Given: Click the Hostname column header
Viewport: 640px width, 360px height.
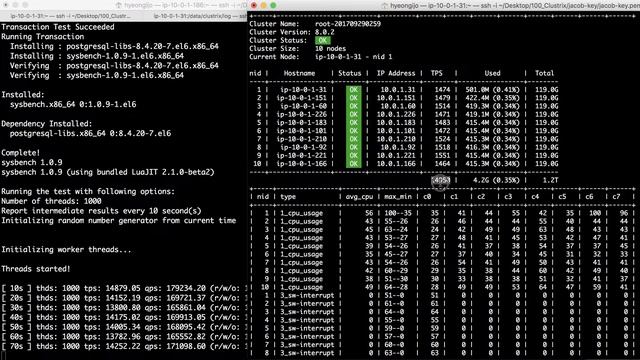Looking at the screenshot, I should point(300,73).
